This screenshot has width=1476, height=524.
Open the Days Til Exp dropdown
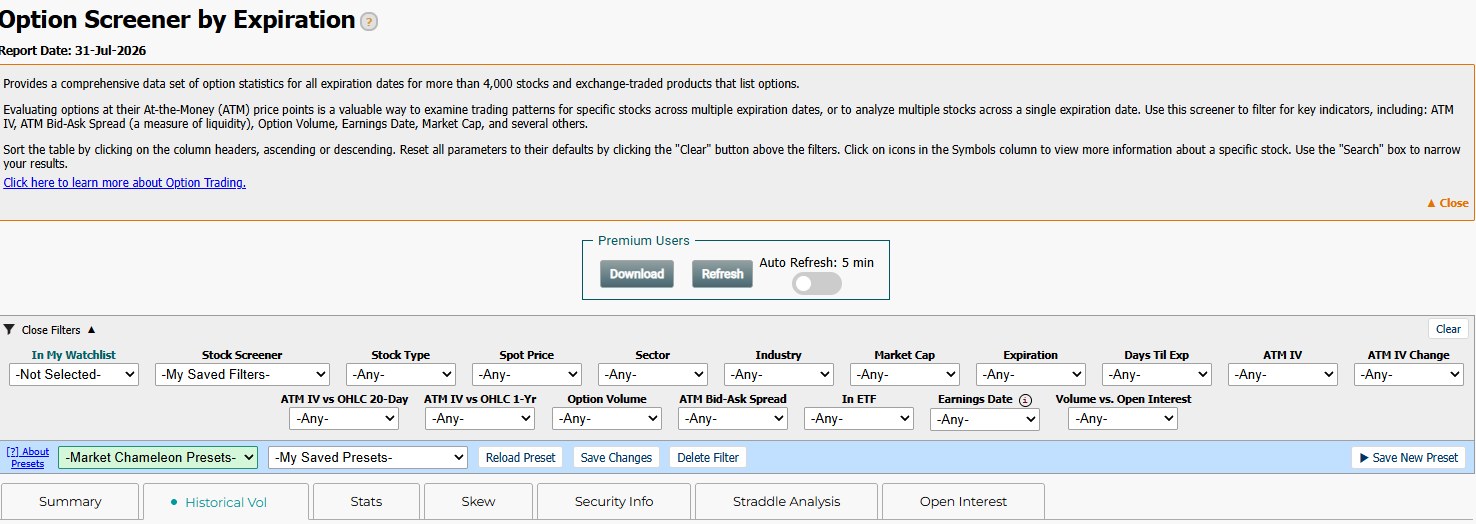(1157, 374)
